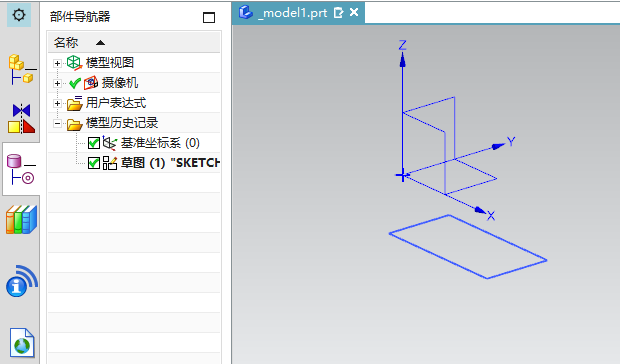
Task: Open the settings gear in the resource bar
Action: pos(19,15)
